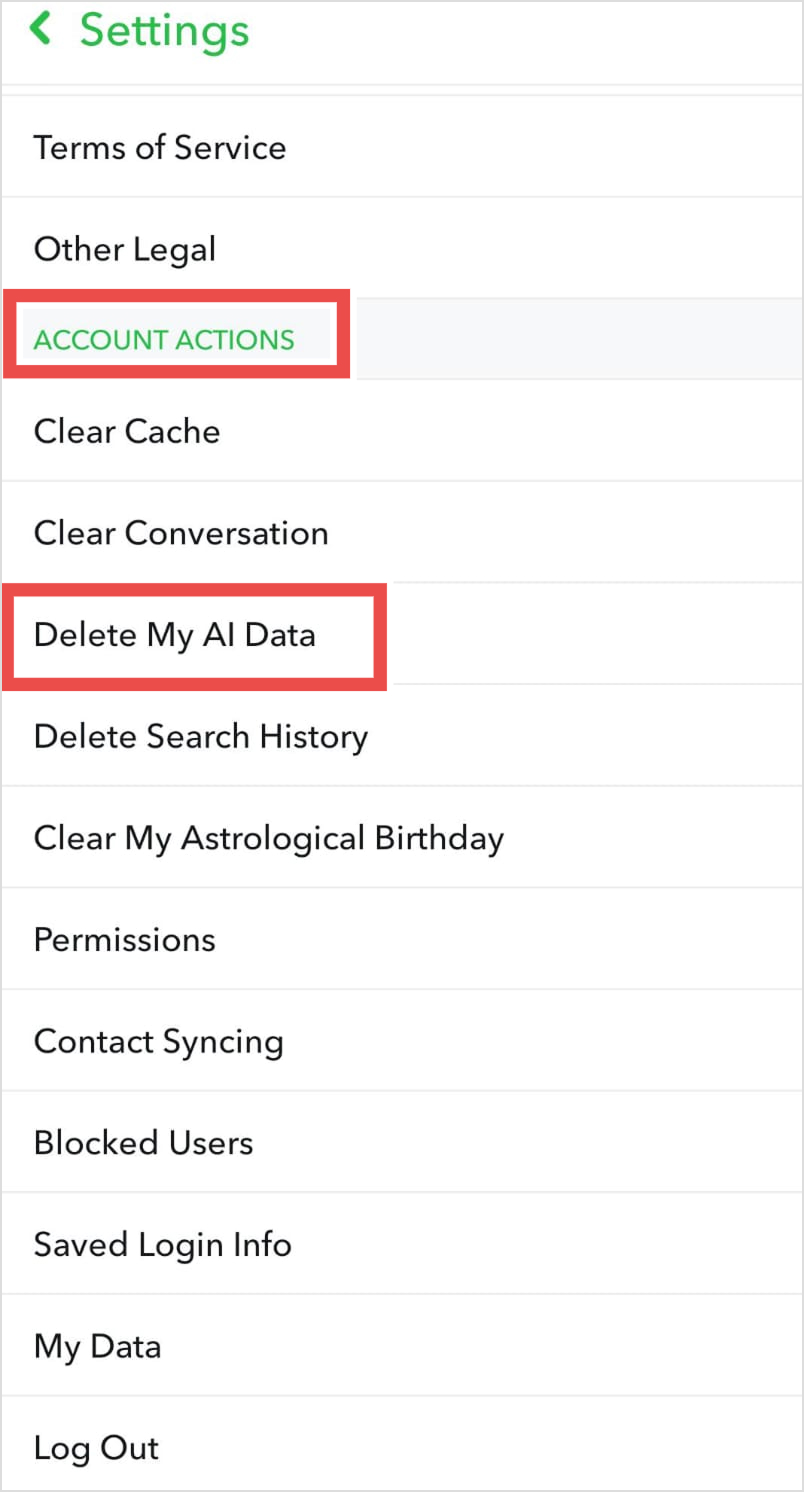Tap the Delete Search History row
The width and height of the screenshot is (804, 1492).
tap(200, 737)
